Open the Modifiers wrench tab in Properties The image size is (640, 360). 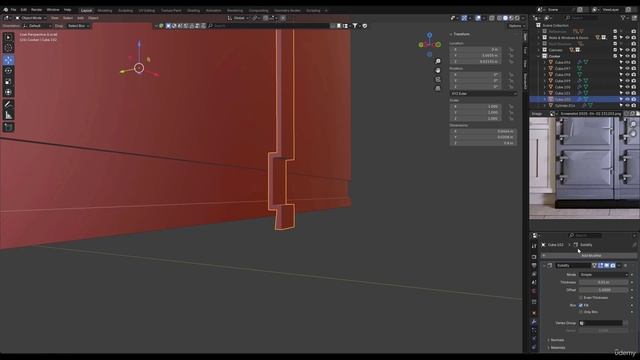534,322
